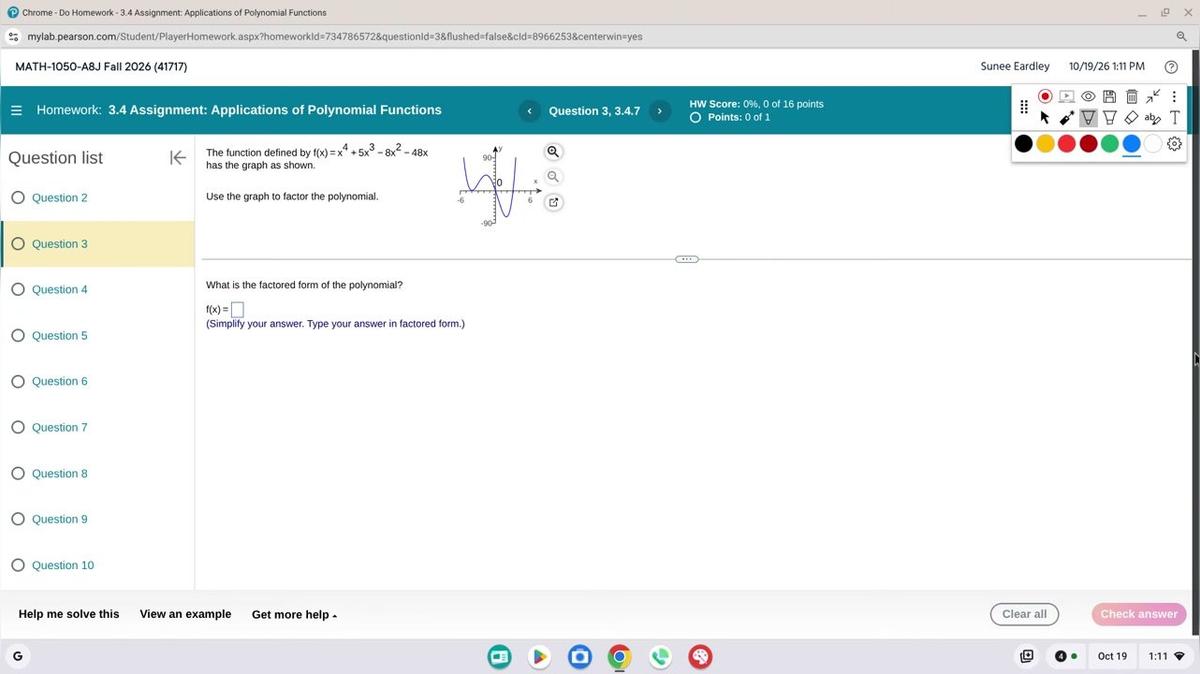Choose the black pen color
1200x674 pixels.
coord(1023,144)
